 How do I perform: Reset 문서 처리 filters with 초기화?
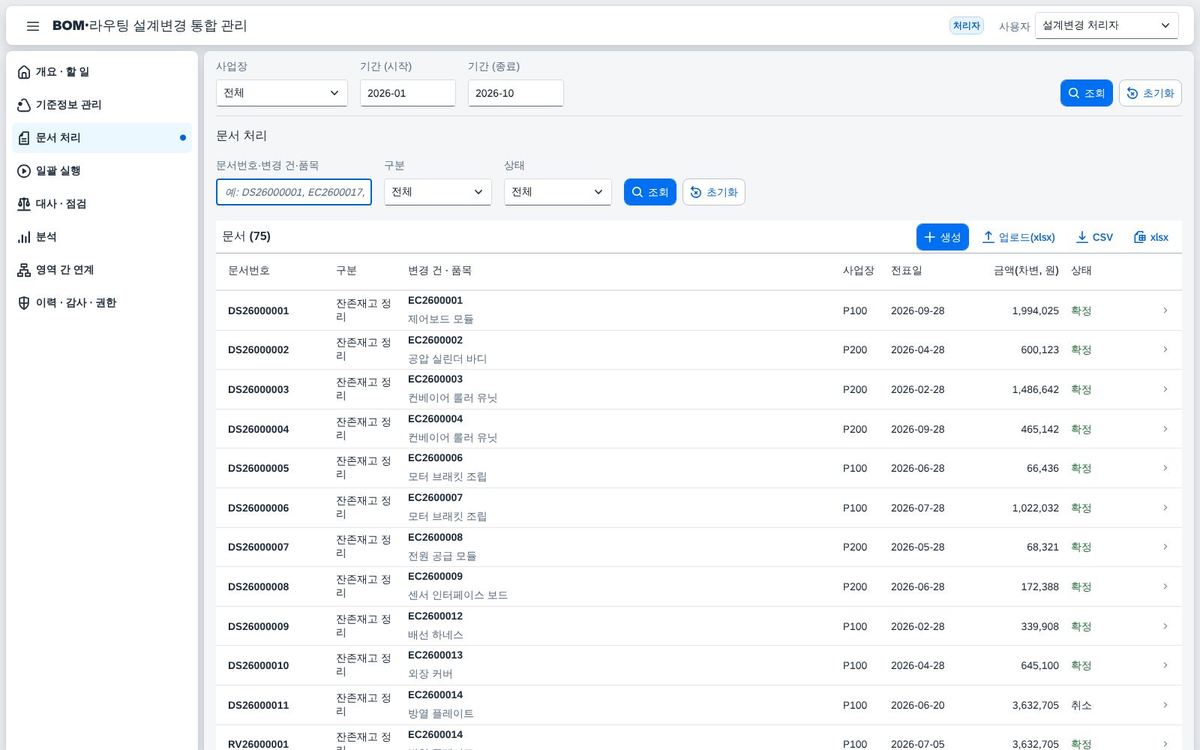pyautogui.click(x=714, y=192)
